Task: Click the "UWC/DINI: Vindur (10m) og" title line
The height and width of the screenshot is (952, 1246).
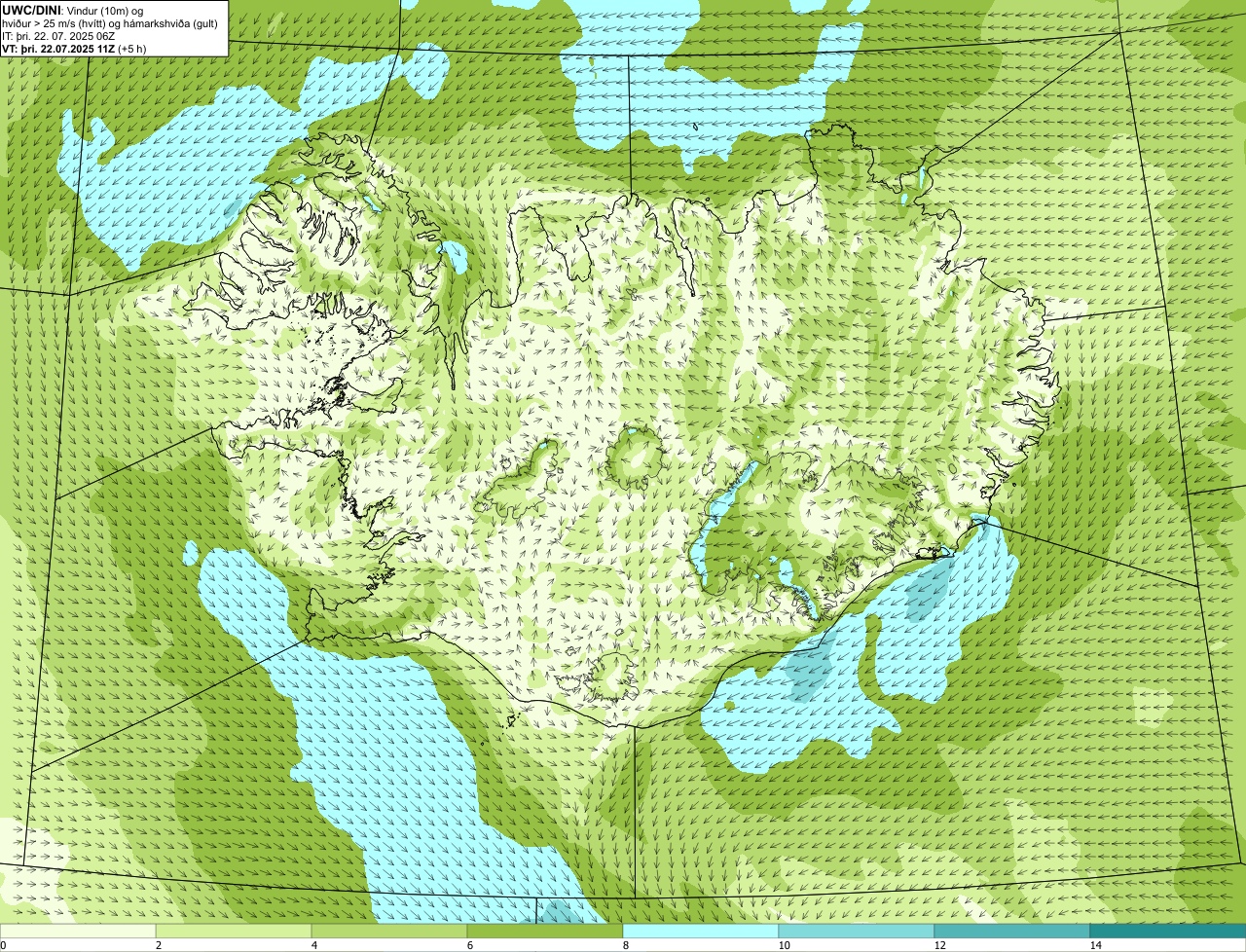Action: [73, 10]
